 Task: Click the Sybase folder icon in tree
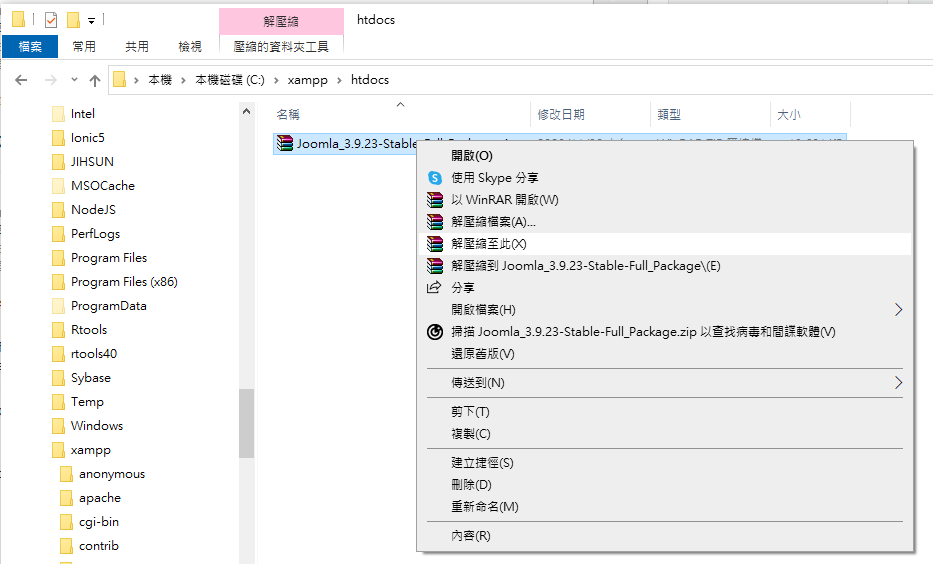(58, 378)
